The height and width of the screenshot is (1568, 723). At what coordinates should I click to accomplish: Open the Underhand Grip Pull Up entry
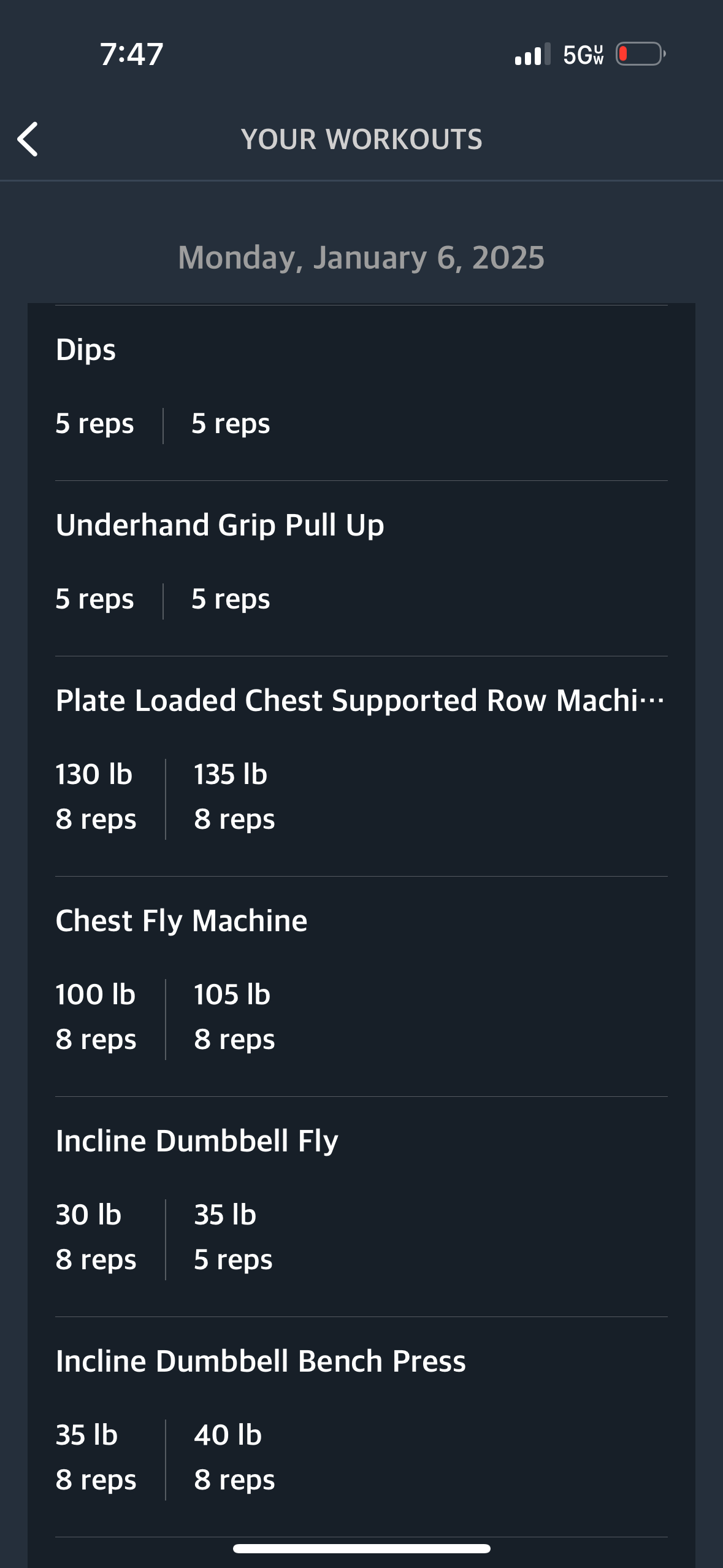pyautogui.click(x=361, y=569)
